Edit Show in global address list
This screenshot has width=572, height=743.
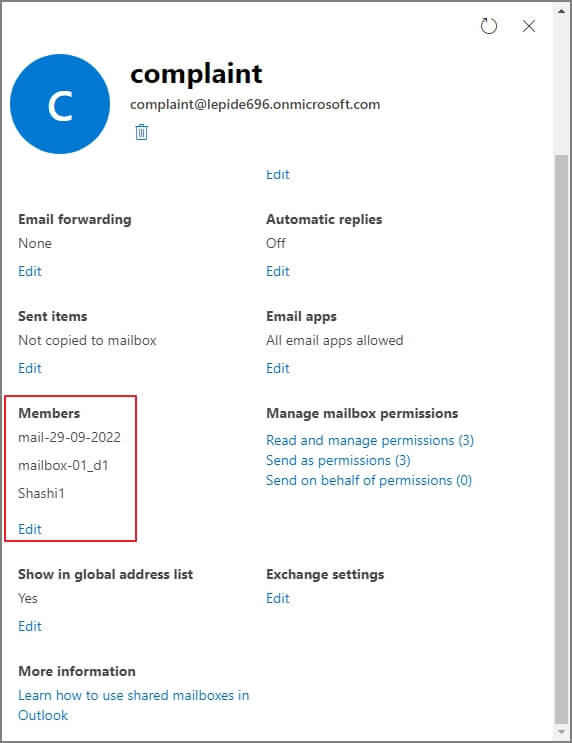pyautogui.click(x=30, y=626)
